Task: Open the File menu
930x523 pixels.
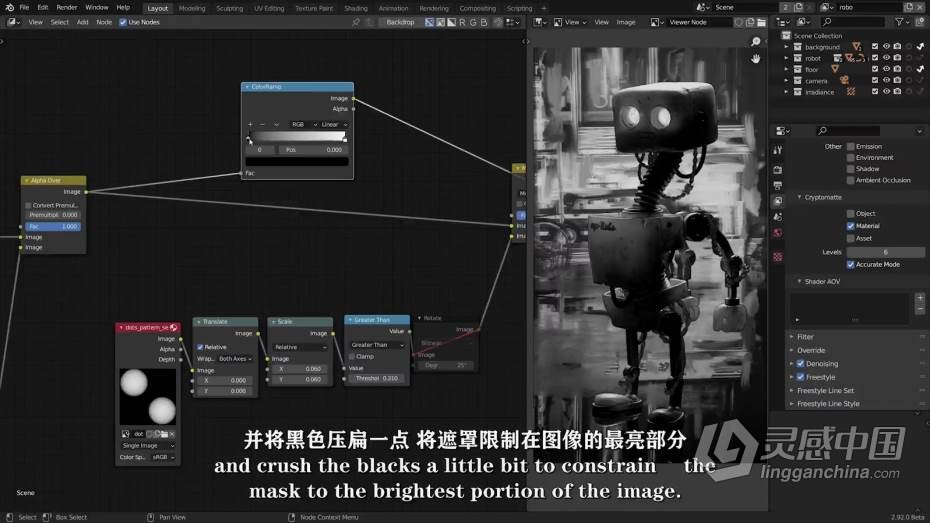Action: coord(24,8)
